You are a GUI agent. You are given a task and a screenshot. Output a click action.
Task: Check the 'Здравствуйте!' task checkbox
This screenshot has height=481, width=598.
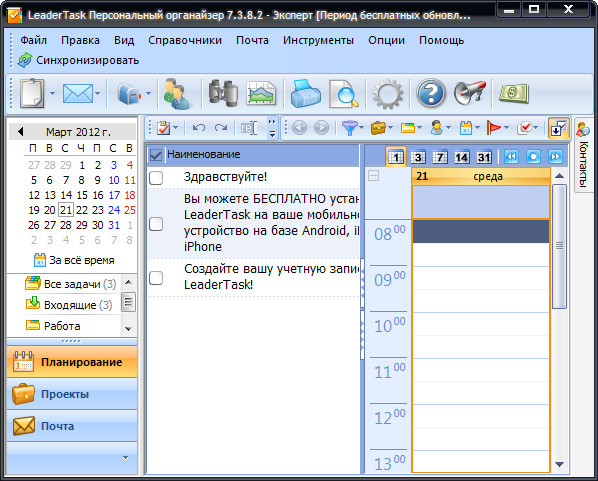tap(156, 178)
